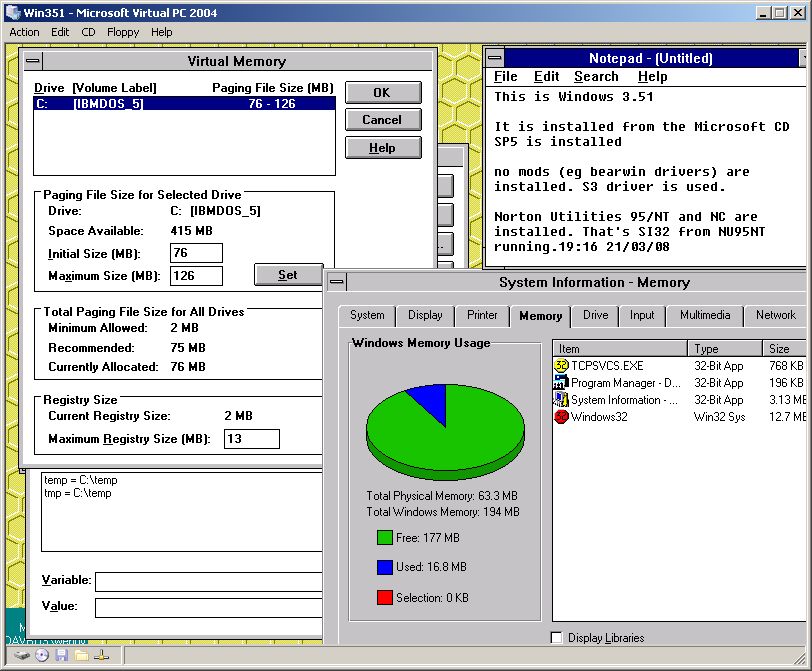Enable the Display Libraries checkbox
This screenshot has height=671, width=812.
coord(557,638)
